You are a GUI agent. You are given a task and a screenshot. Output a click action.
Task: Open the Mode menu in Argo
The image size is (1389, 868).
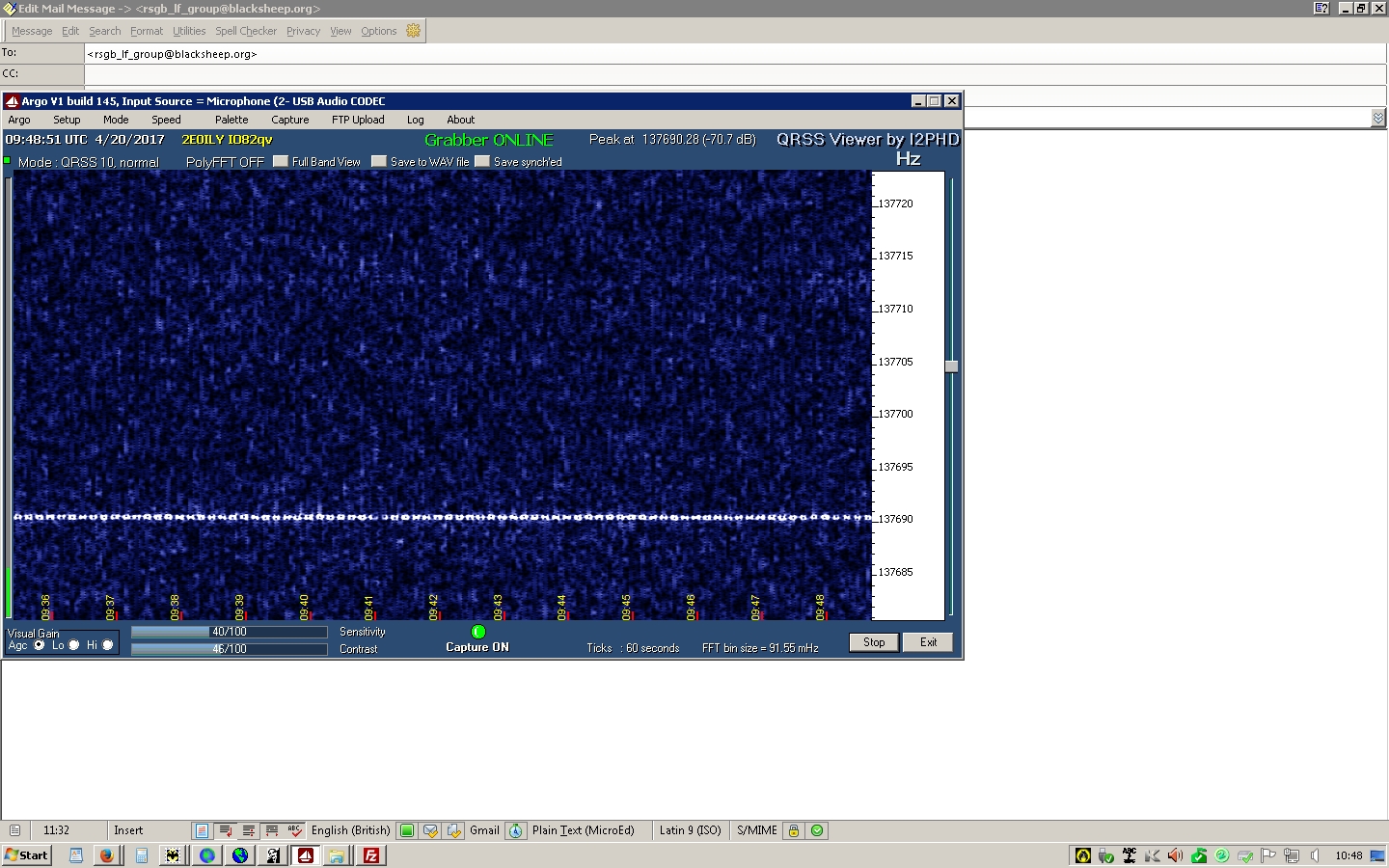tap(116, 120)
